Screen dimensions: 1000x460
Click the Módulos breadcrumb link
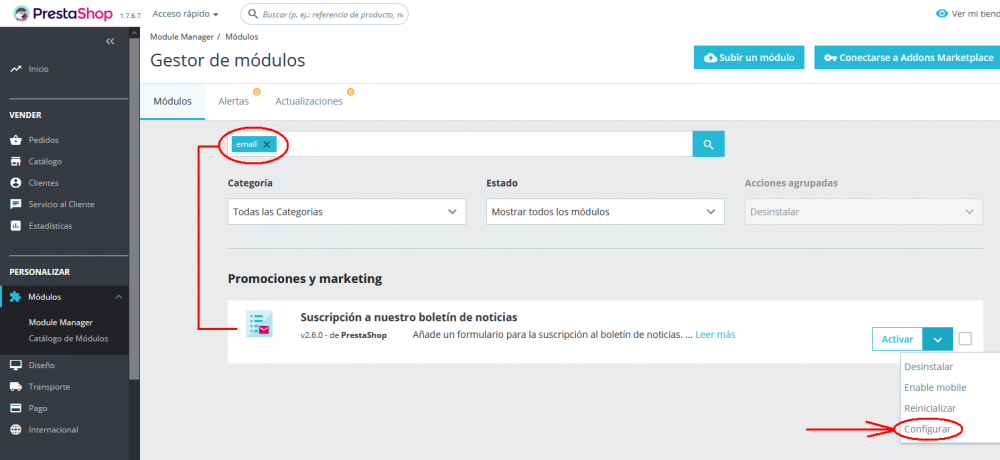point(242,37)
